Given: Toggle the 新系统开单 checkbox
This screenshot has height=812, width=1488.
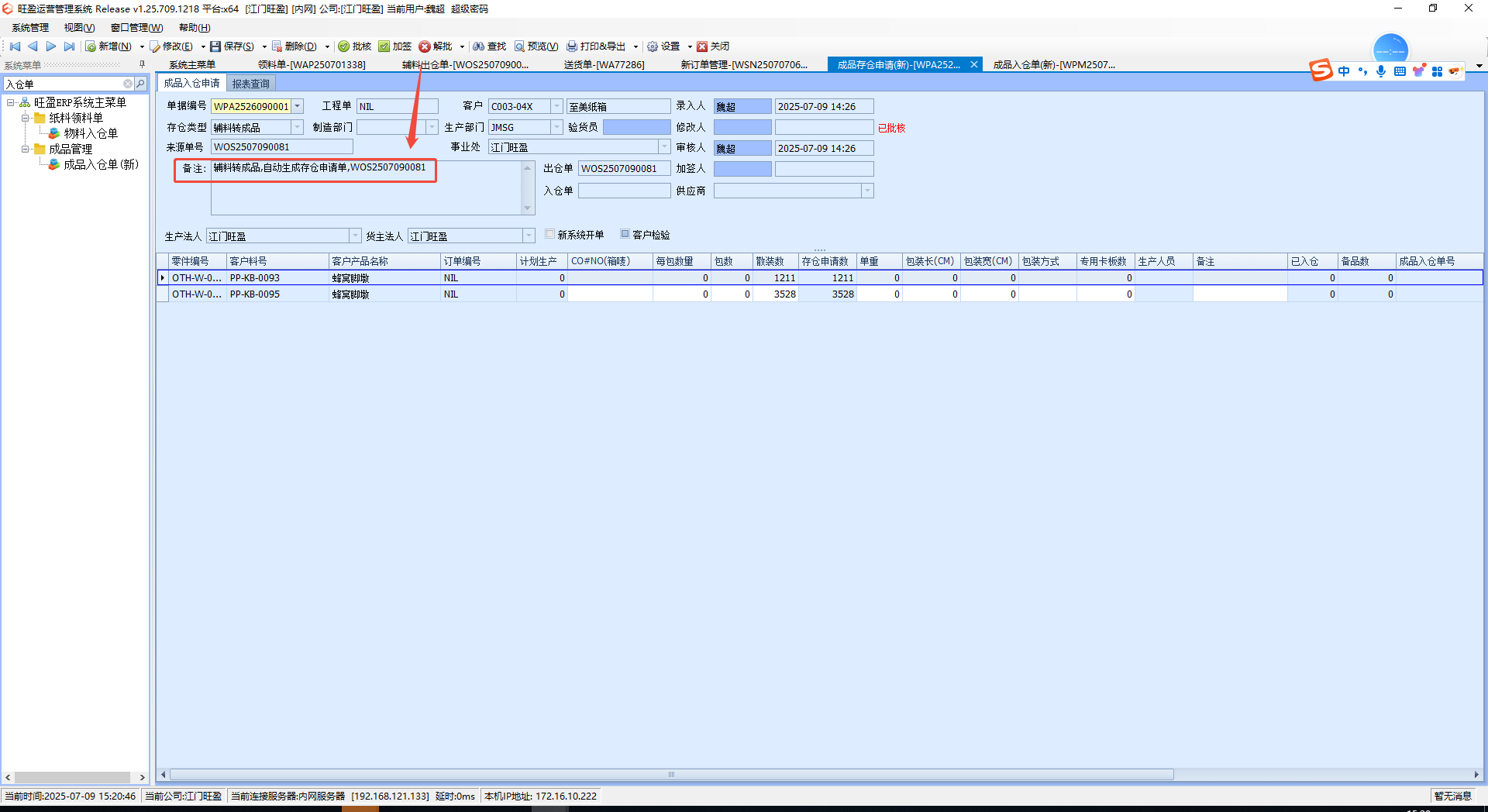Looking at the screenshot, I should (x=550, y=234).
